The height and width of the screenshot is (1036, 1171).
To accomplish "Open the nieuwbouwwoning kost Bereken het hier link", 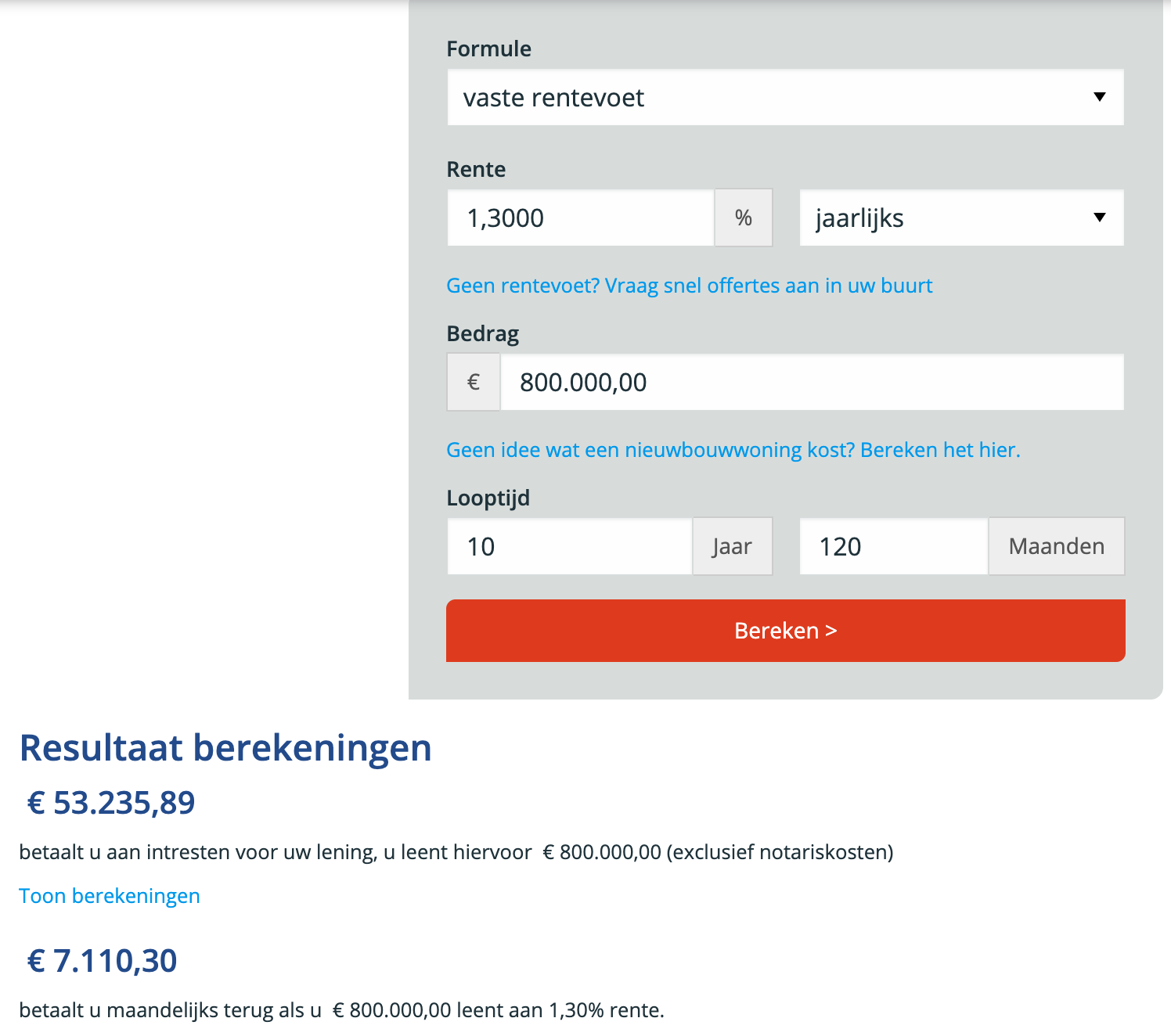I will tap(733, 450).
